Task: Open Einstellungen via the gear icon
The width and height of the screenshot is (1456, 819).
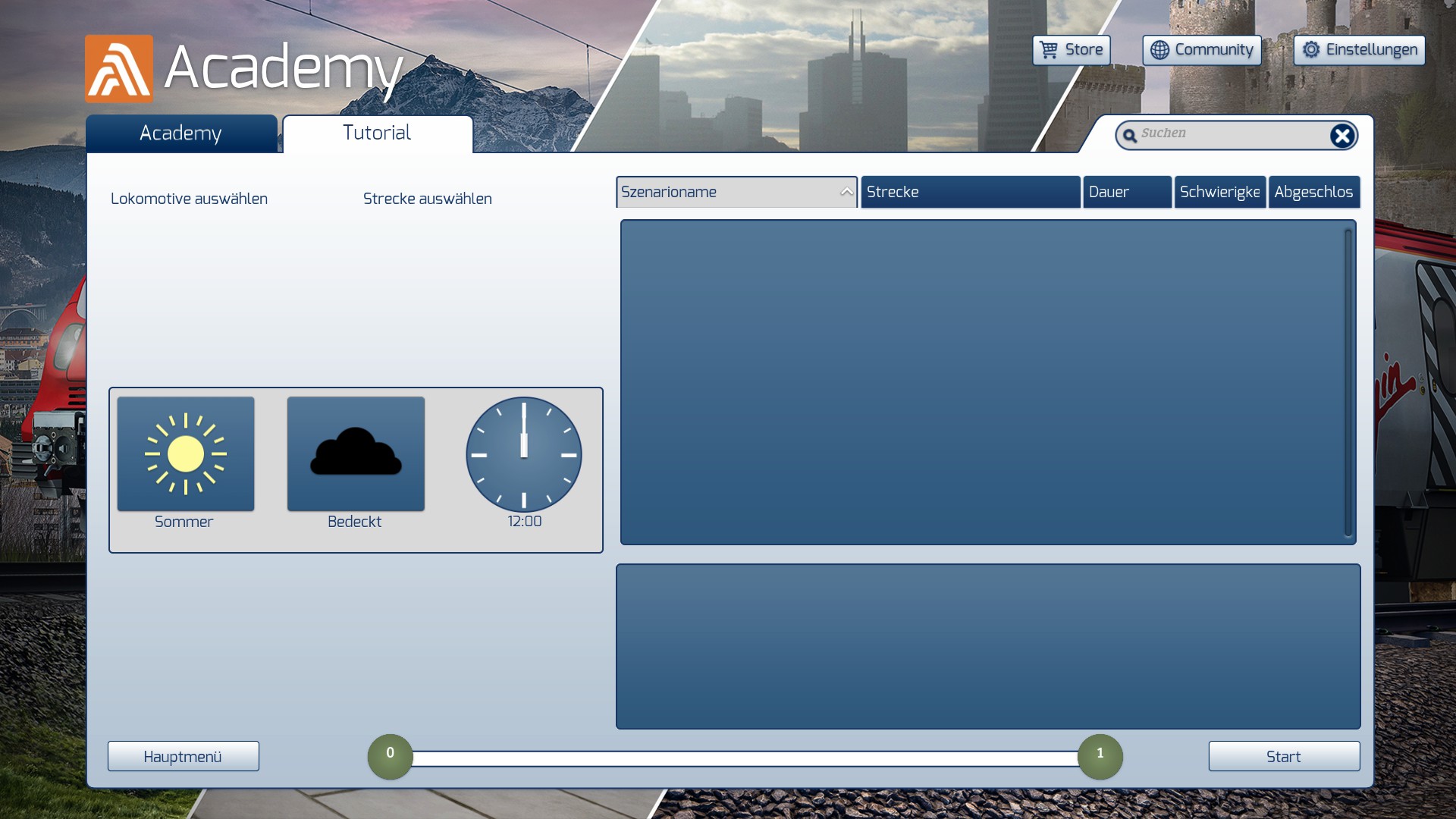Action: point(1311,50)
